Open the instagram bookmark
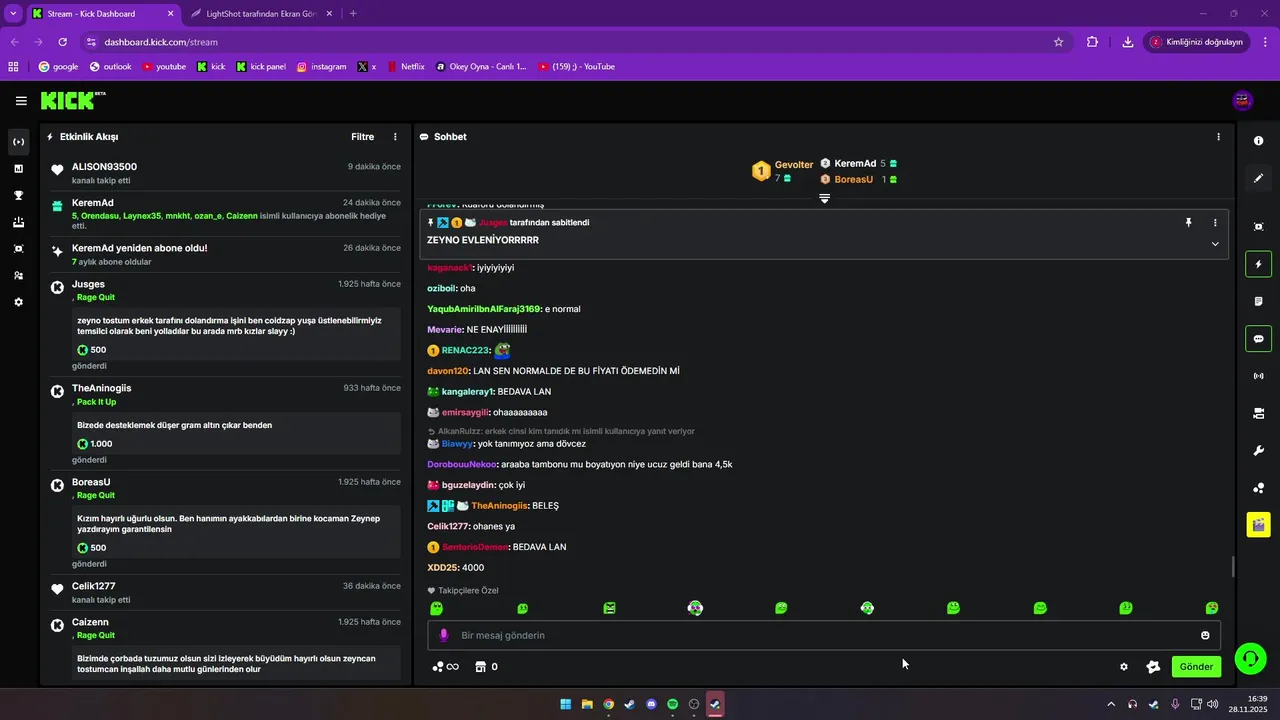Screen dimensions: 1280x720 pos(321,67)
